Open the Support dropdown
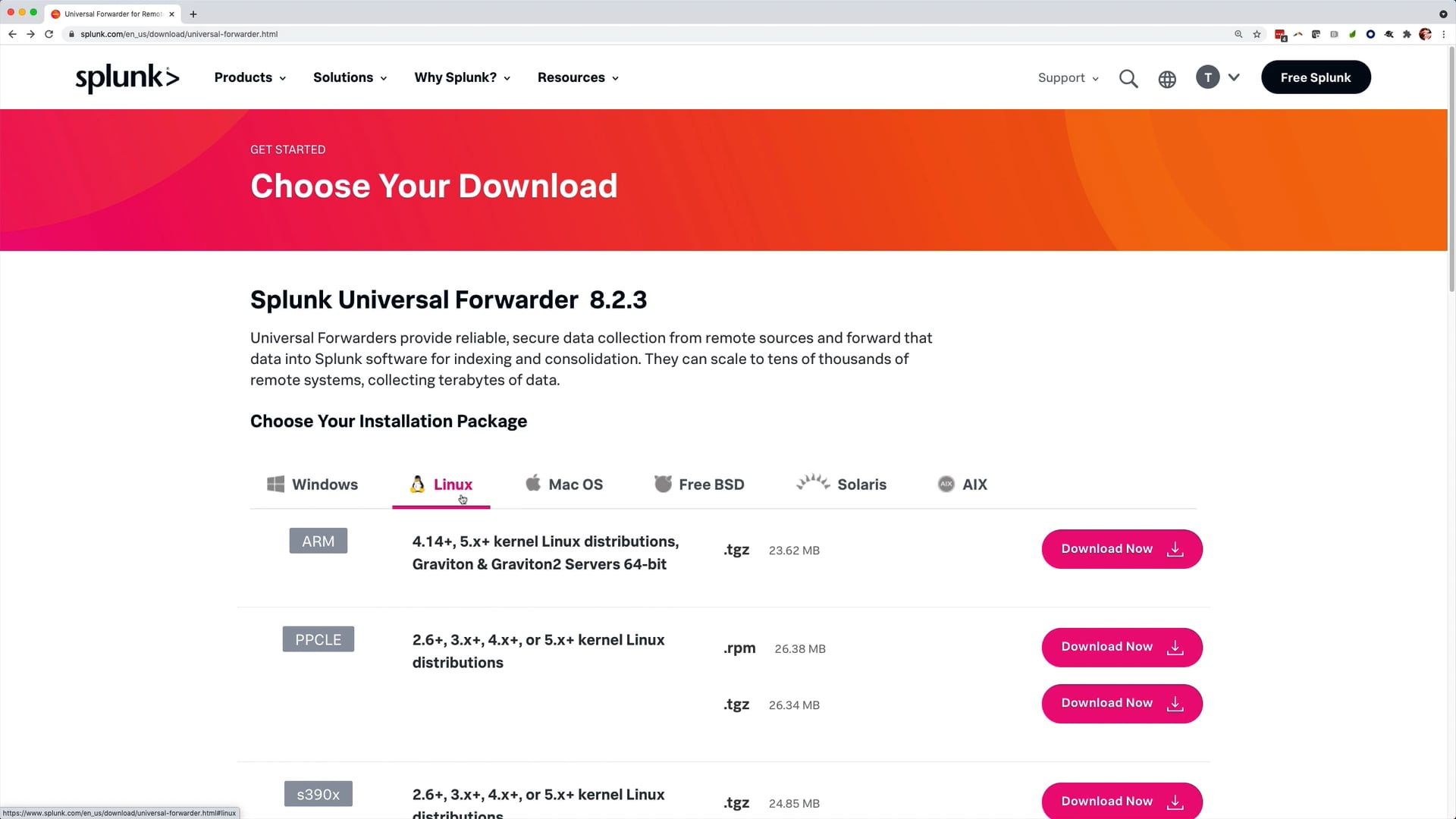This screenshot has height=819, width=1456. pyautogui.click(x=1068, y=78)
